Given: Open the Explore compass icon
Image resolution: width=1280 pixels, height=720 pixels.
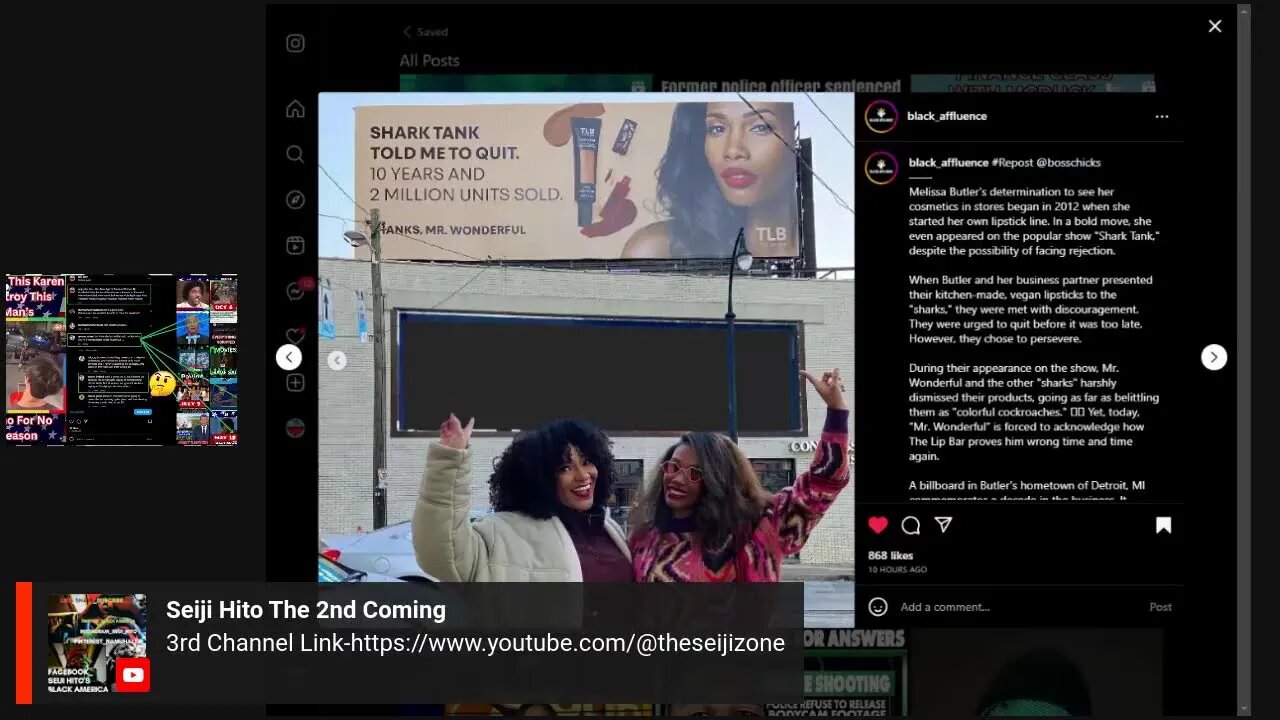Looking at the screenshot, I should [x=295, y=200].
